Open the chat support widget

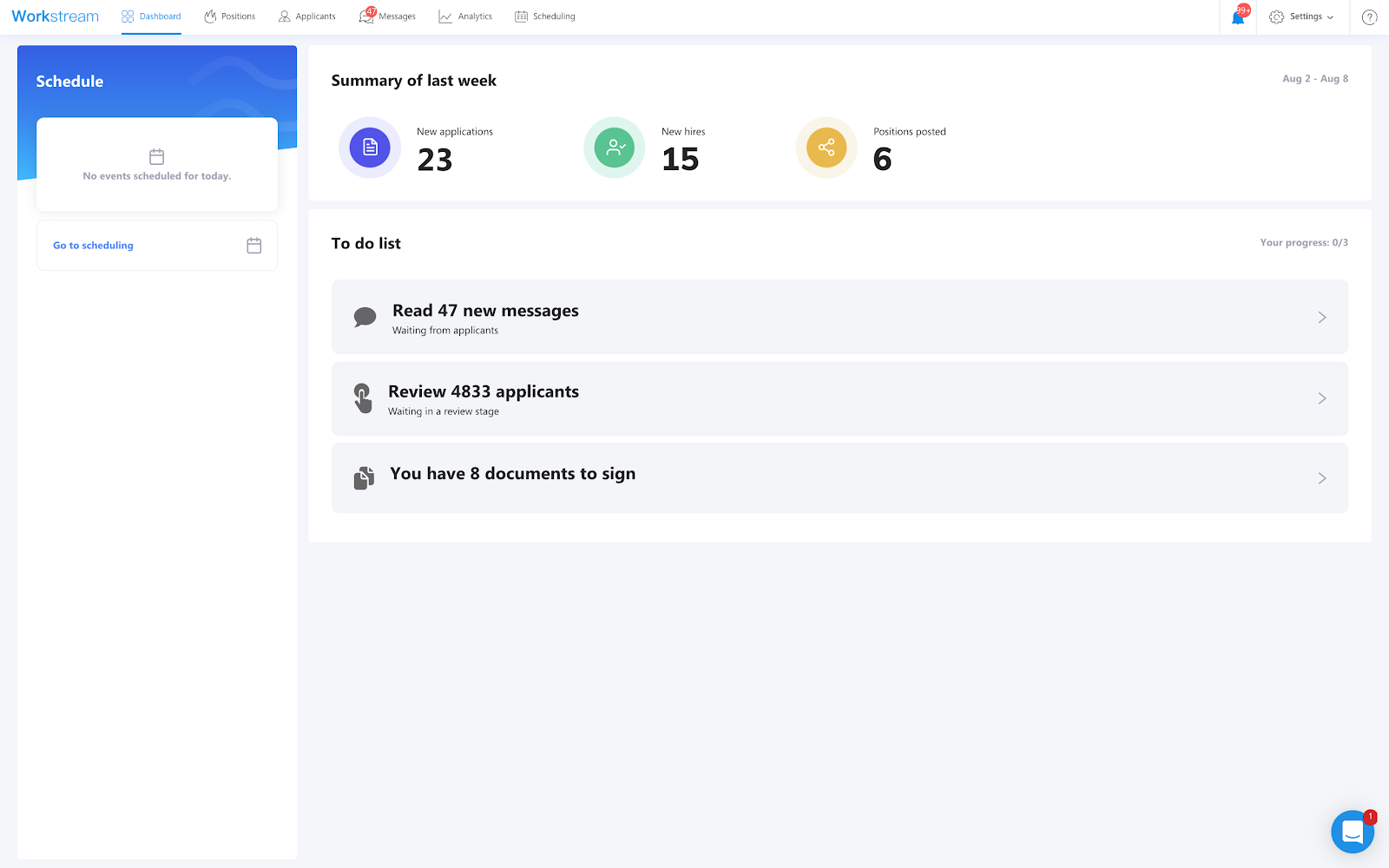coord(1353,832)
